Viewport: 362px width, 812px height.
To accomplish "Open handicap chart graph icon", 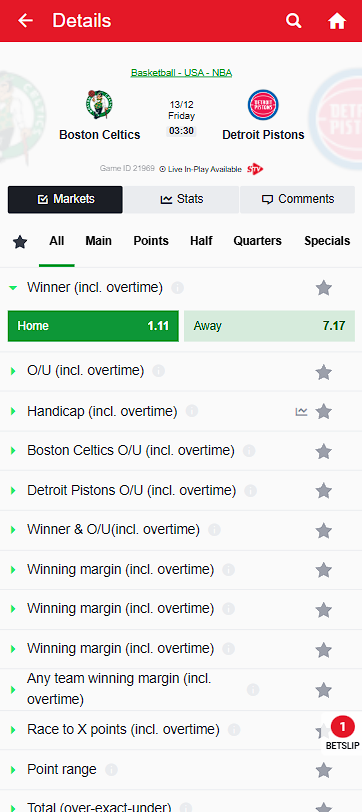I will pos(301,412).
